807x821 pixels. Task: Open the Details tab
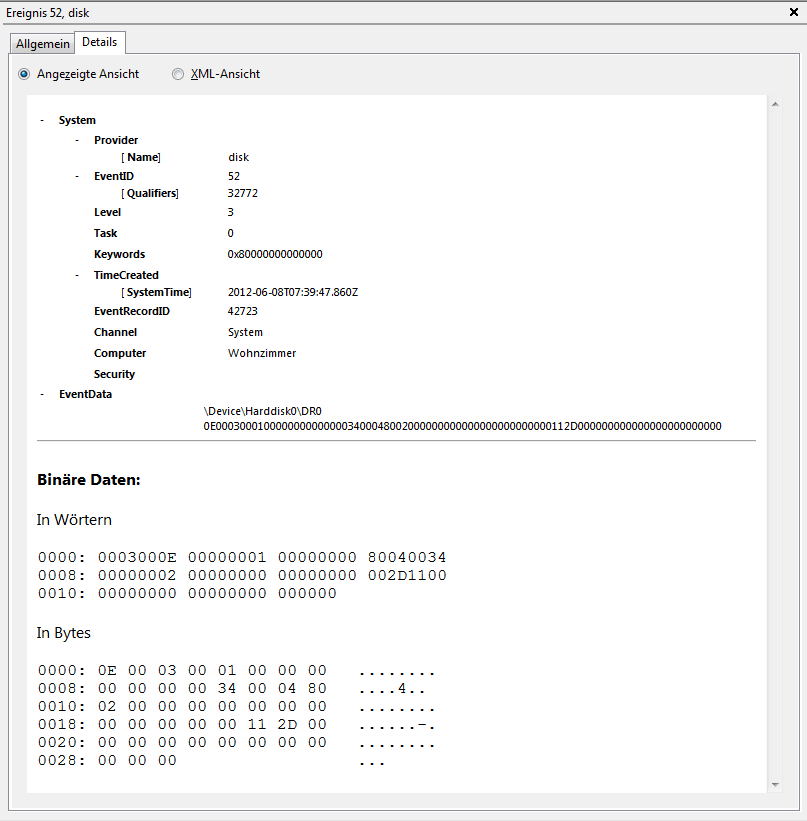click(100, 42)
